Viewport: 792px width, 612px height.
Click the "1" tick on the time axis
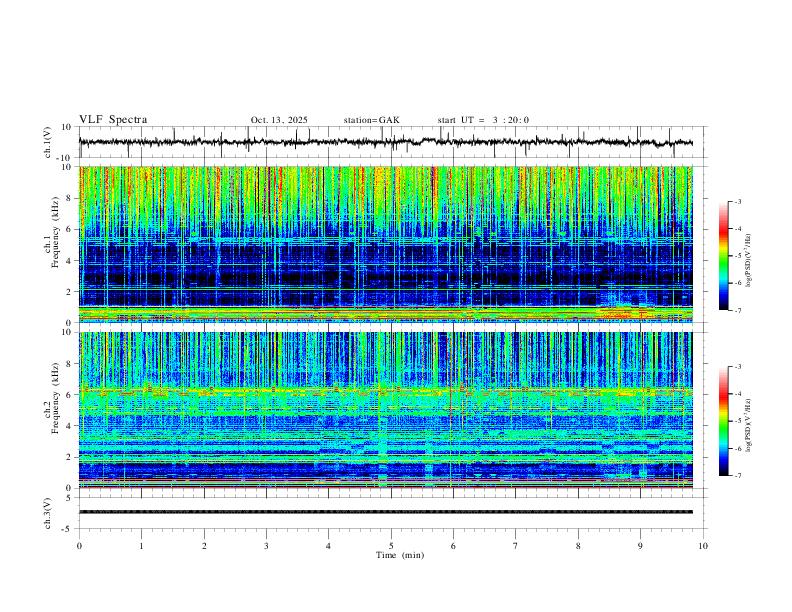142,546
